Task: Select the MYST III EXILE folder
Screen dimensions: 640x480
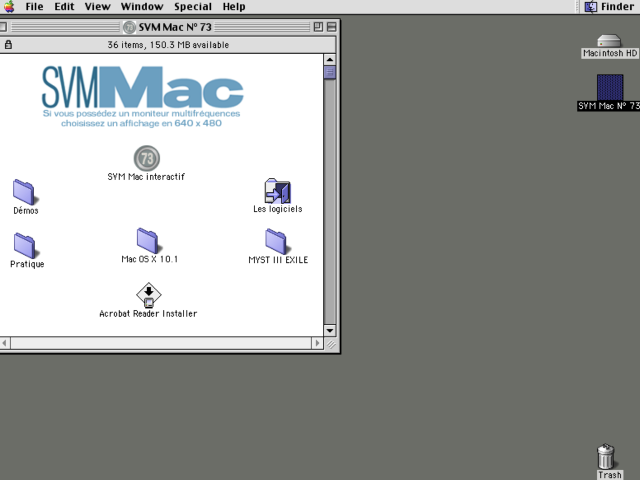Action: point(277,241)
